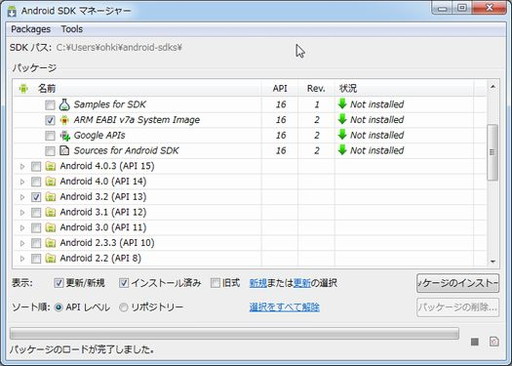The image size is (512, 366).
Task: Expand the Android 3.0 (API 11) node
Action: point(22,228)
